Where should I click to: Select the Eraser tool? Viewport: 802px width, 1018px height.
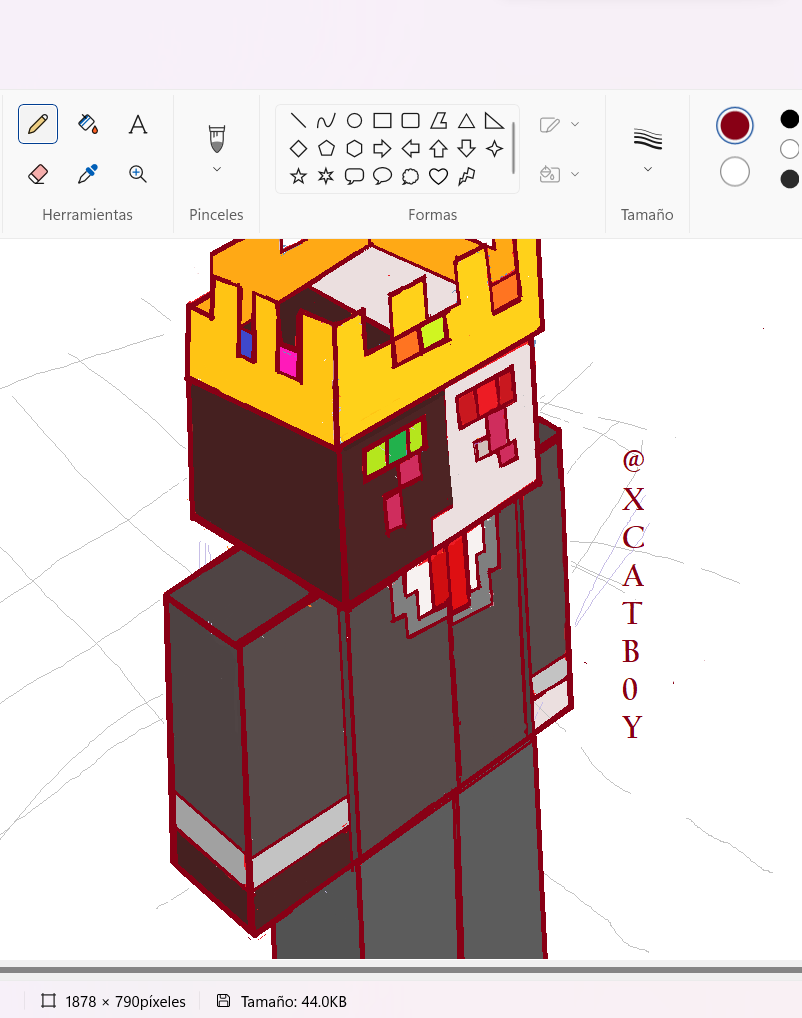click(x=38, y=174)
